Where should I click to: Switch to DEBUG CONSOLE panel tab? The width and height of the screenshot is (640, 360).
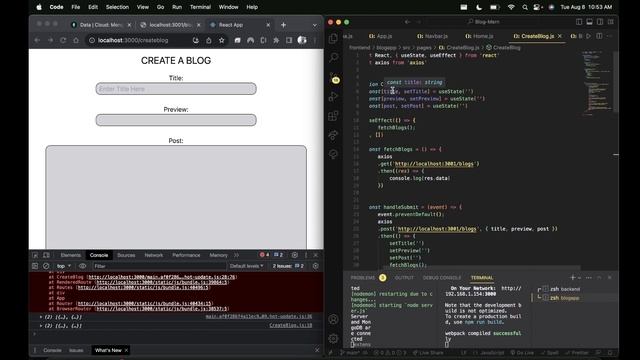pyautogui.click(x=442, y=278)
